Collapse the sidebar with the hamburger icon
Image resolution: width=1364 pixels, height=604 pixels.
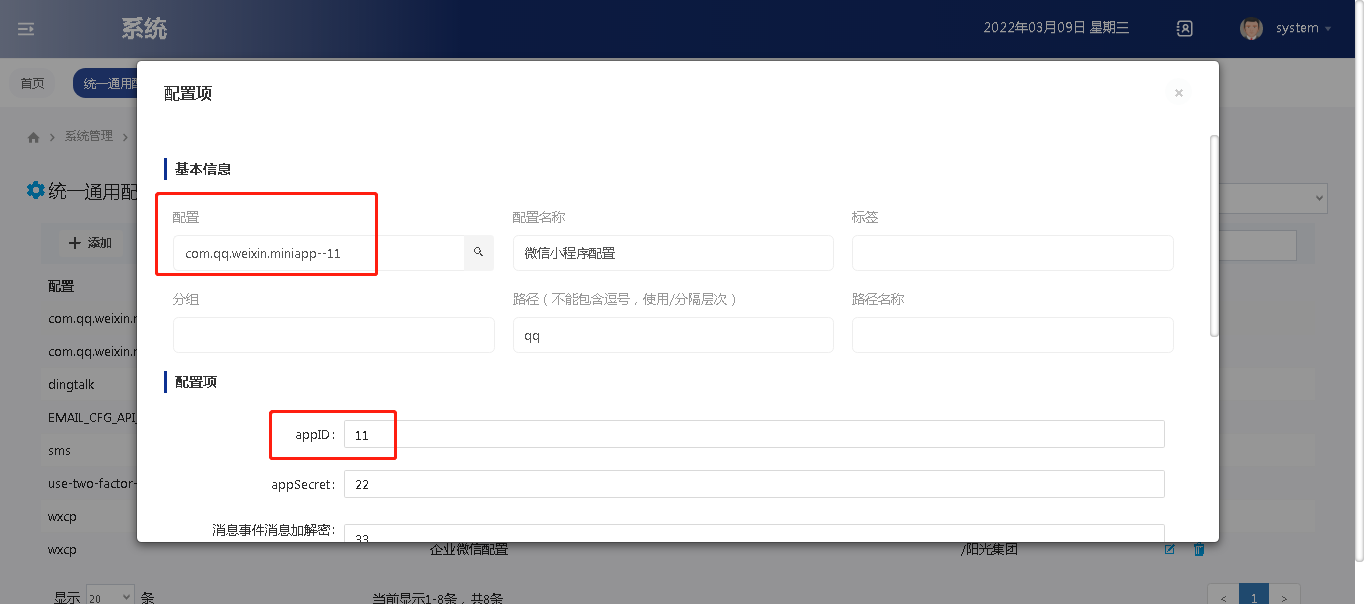click(x=26, y=29)
